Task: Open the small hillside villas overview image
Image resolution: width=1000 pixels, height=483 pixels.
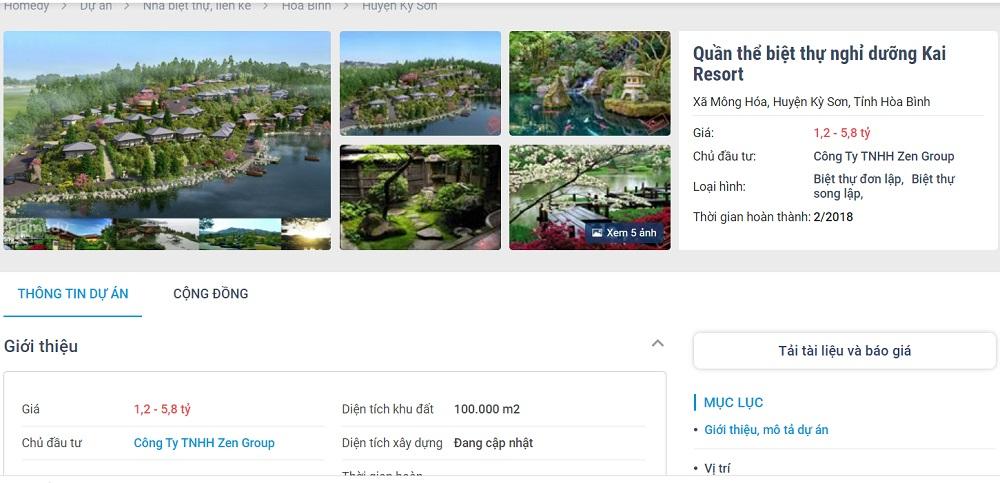Action: [420, 83]
